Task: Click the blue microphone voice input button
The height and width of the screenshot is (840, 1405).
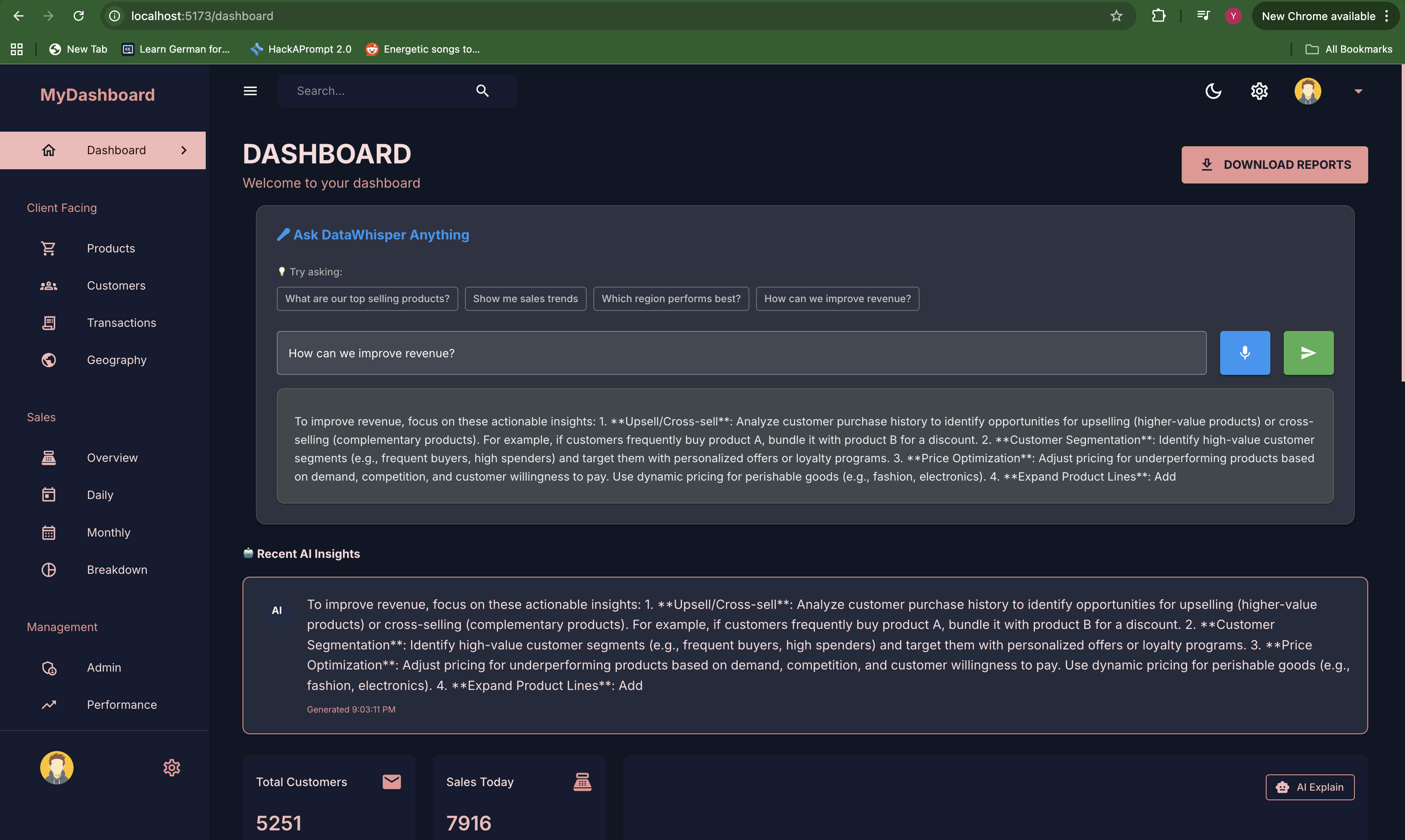Action: tap(1244, 353)
